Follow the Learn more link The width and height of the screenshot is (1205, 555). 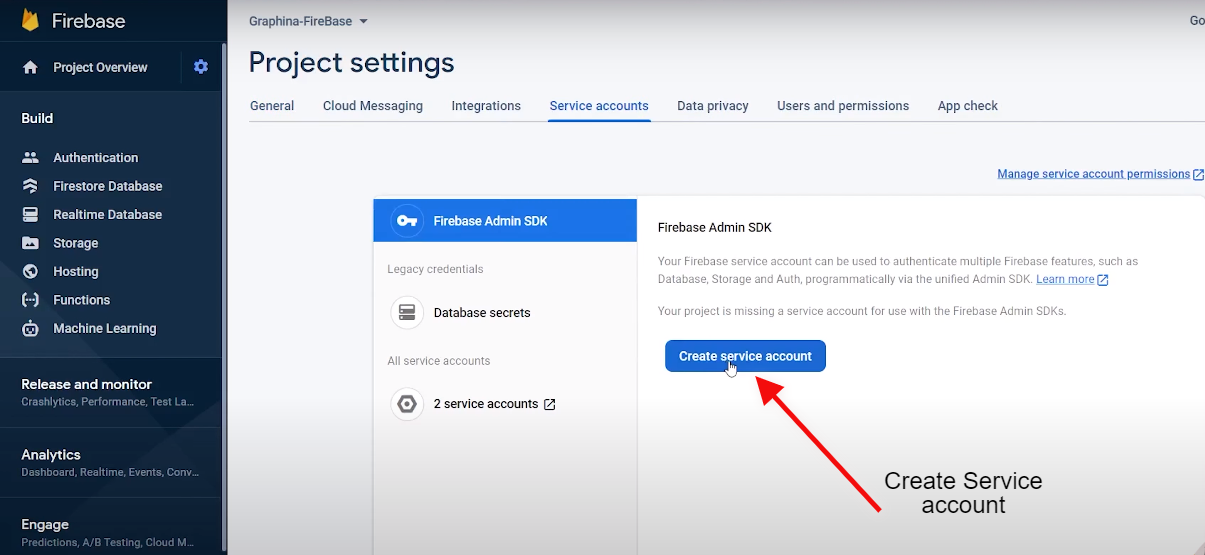pyautogui.click(x=1065, y=280)
